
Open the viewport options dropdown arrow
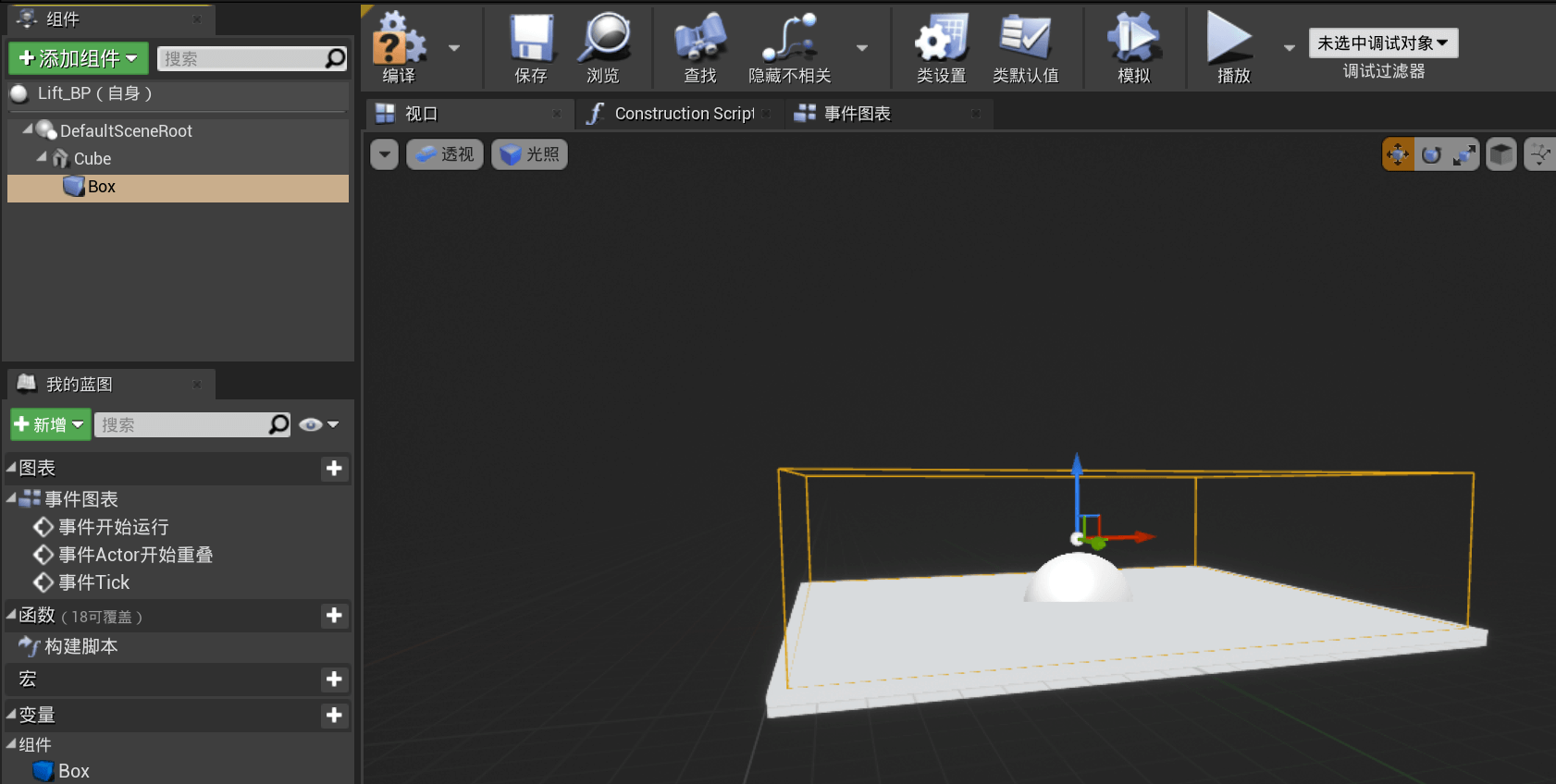(x=384, y=154)
